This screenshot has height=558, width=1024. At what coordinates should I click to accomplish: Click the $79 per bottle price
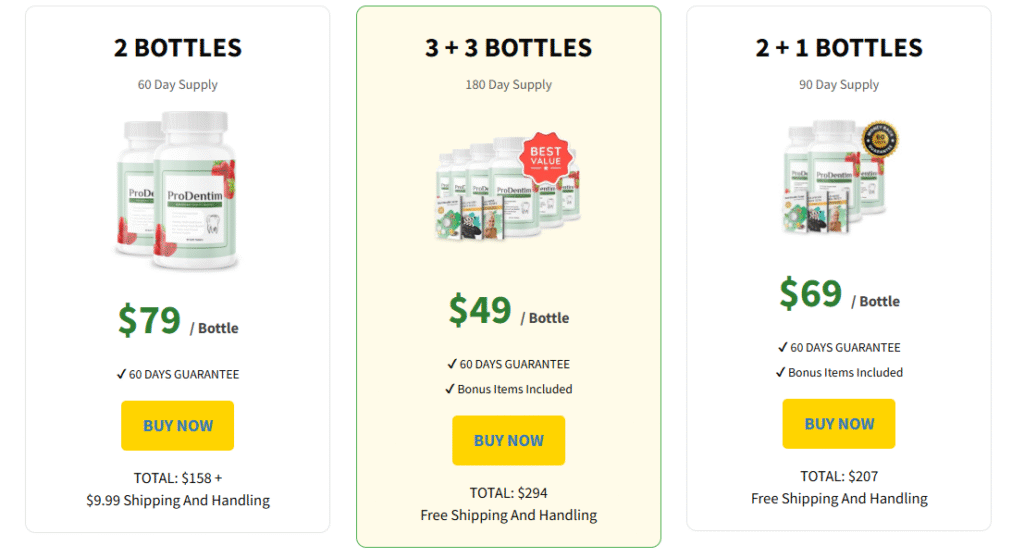[150, 320]
